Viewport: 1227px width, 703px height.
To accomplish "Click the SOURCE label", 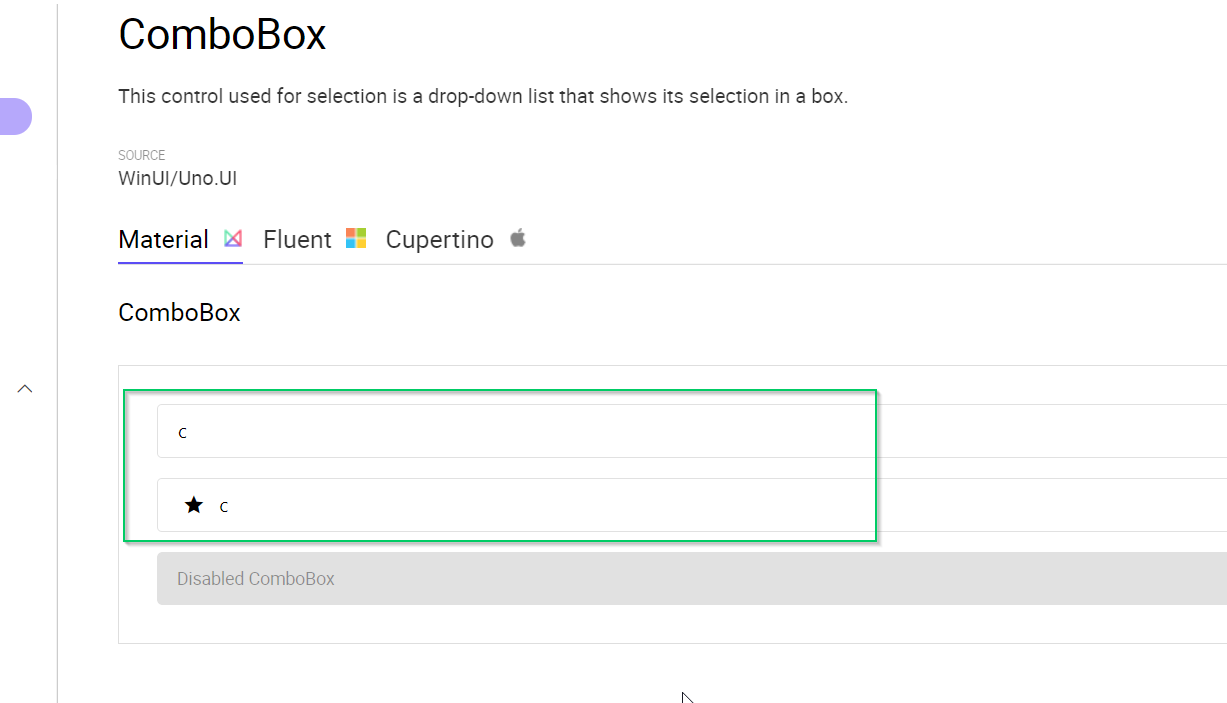I will point(141,155).
